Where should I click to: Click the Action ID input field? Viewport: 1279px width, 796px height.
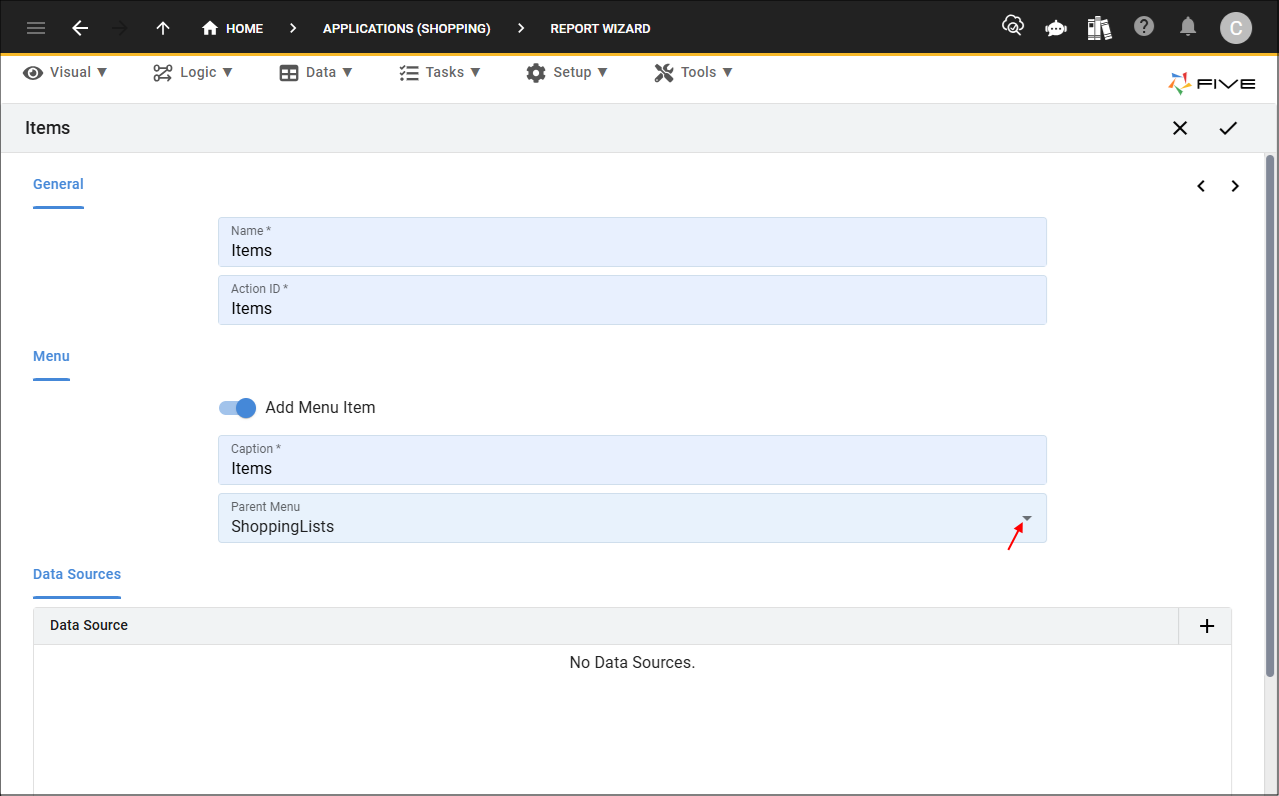(x=632, y=300)
